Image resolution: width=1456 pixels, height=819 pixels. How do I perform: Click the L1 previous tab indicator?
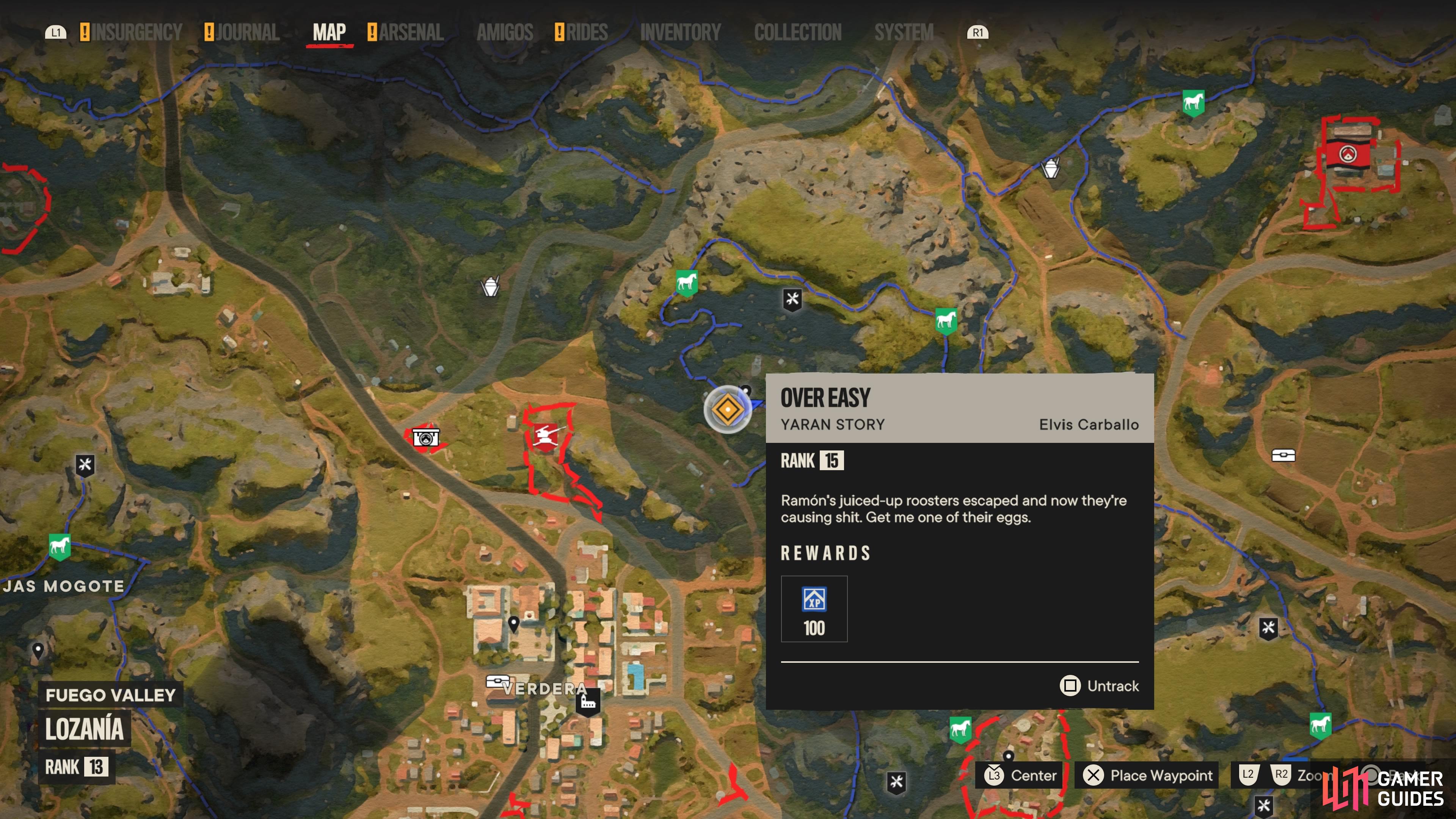coord(55,33)
